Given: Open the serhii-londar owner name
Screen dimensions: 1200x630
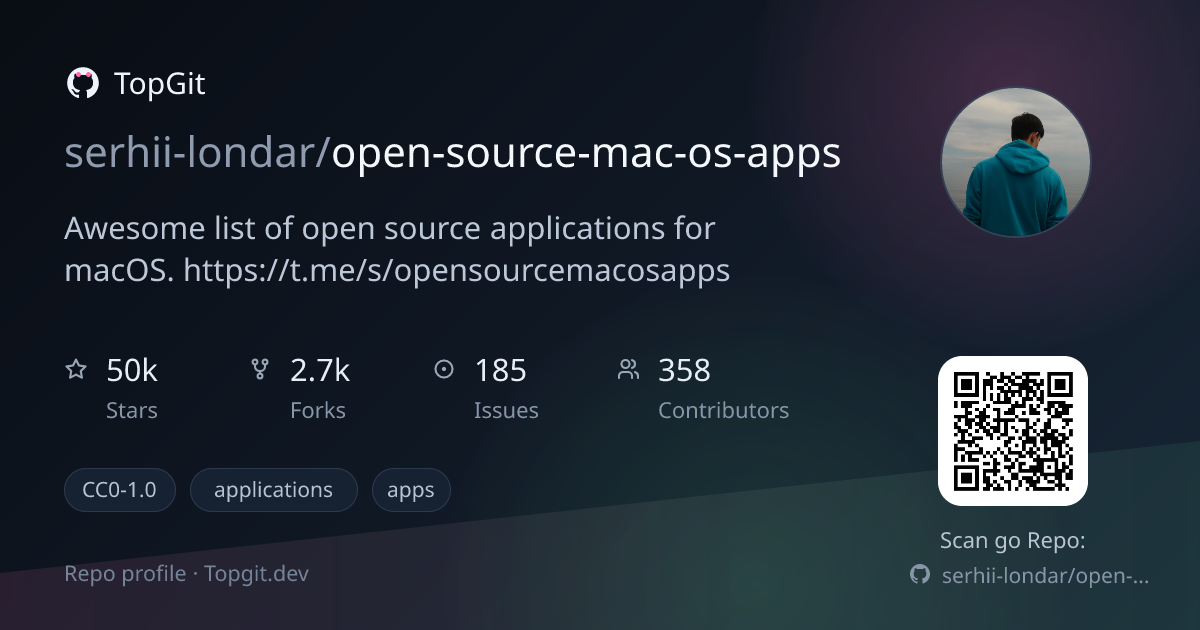Looking at the screenshot, I should tap(190, 153).
